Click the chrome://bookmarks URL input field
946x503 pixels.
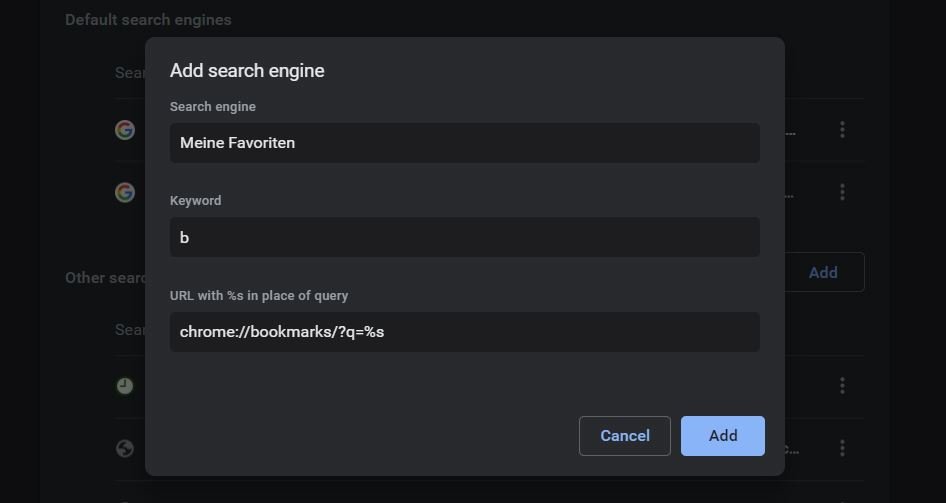[464, 332]
